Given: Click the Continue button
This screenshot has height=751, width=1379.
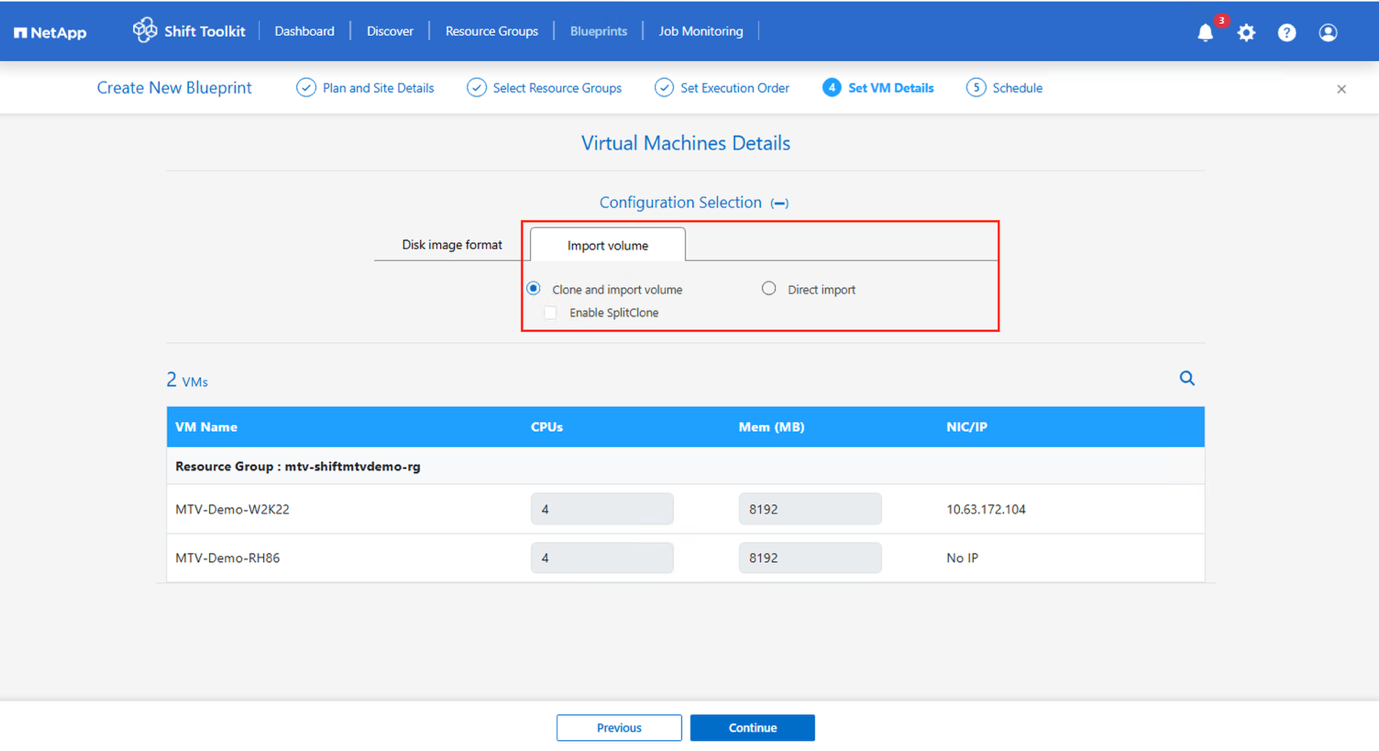Looking at the screenshot, I should [x=752, y=727].
